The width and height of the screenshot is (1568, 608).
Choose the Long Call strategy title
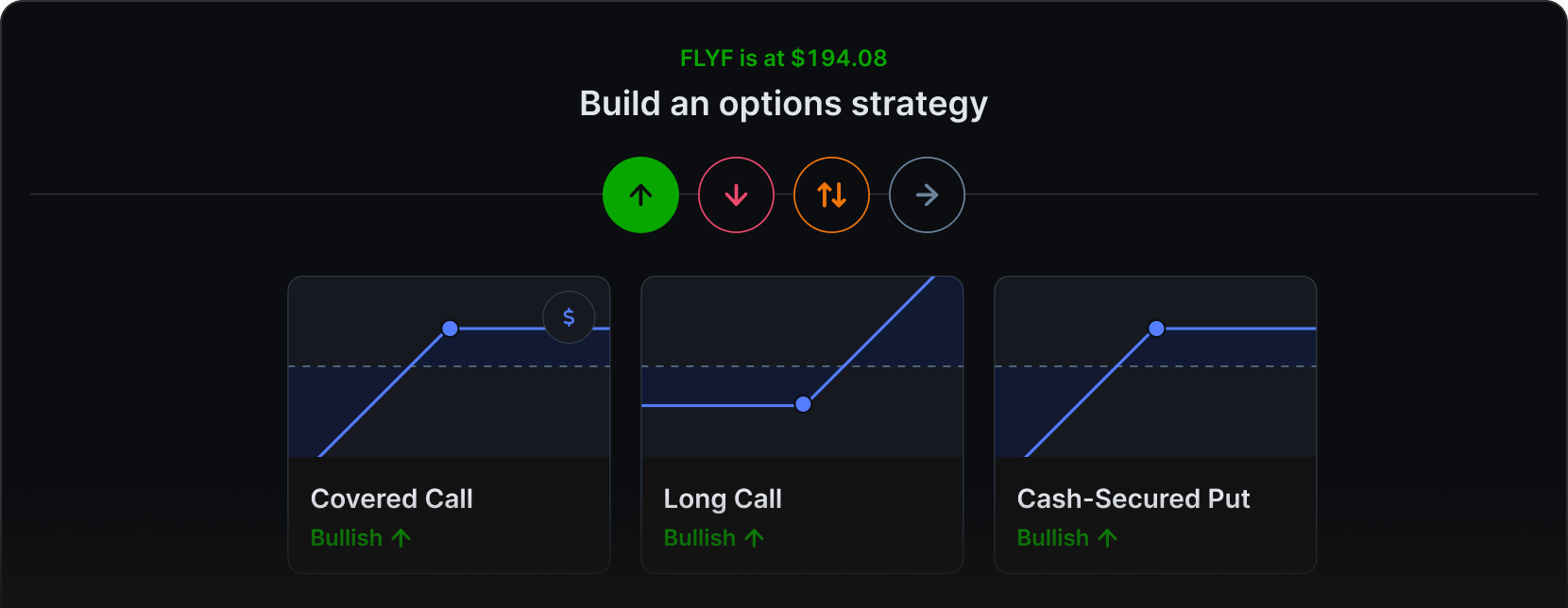coord(723,498)
